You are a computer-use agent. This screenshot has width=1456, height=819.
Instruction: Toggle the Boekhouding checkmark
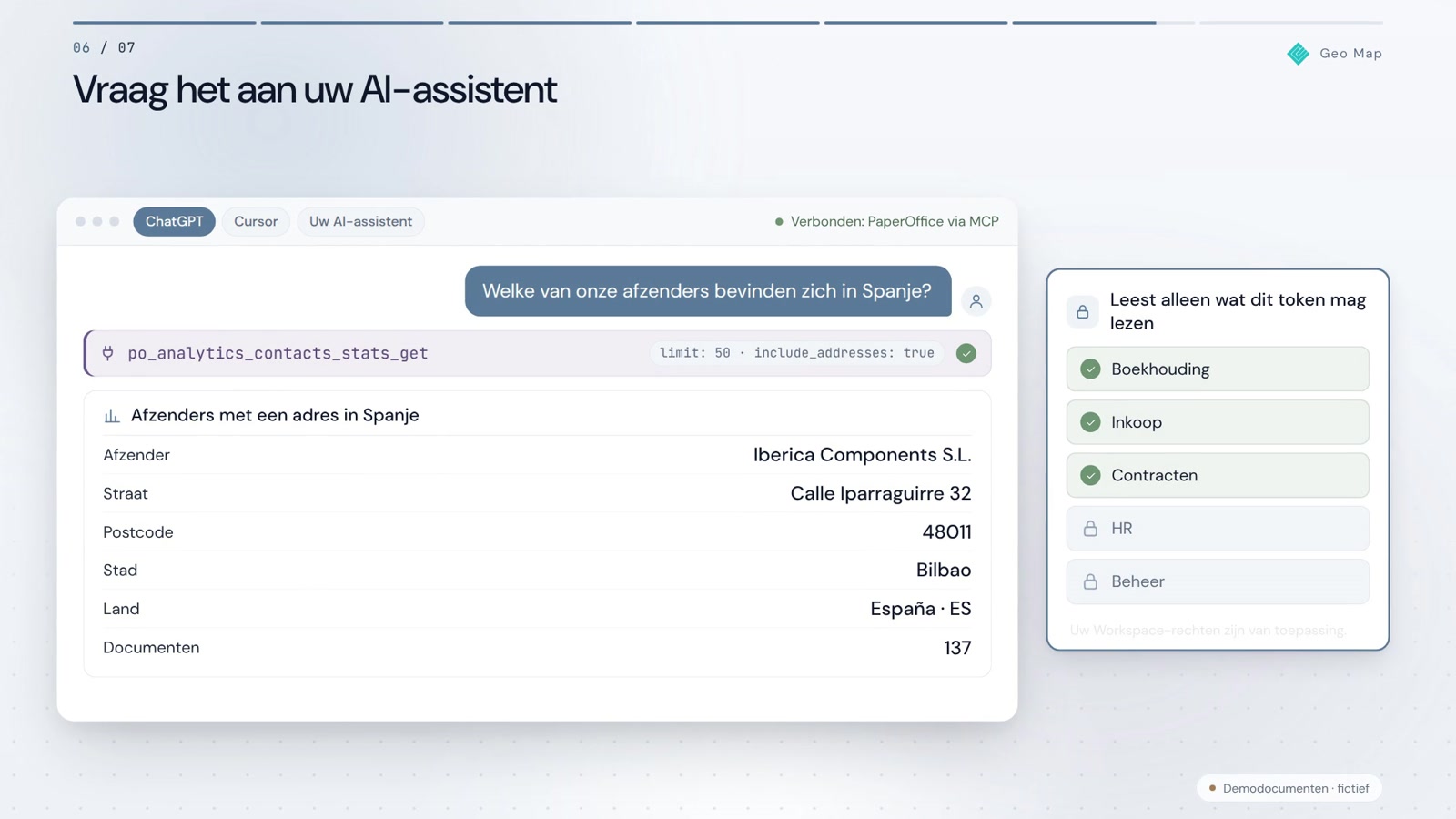pos(1090,369)
